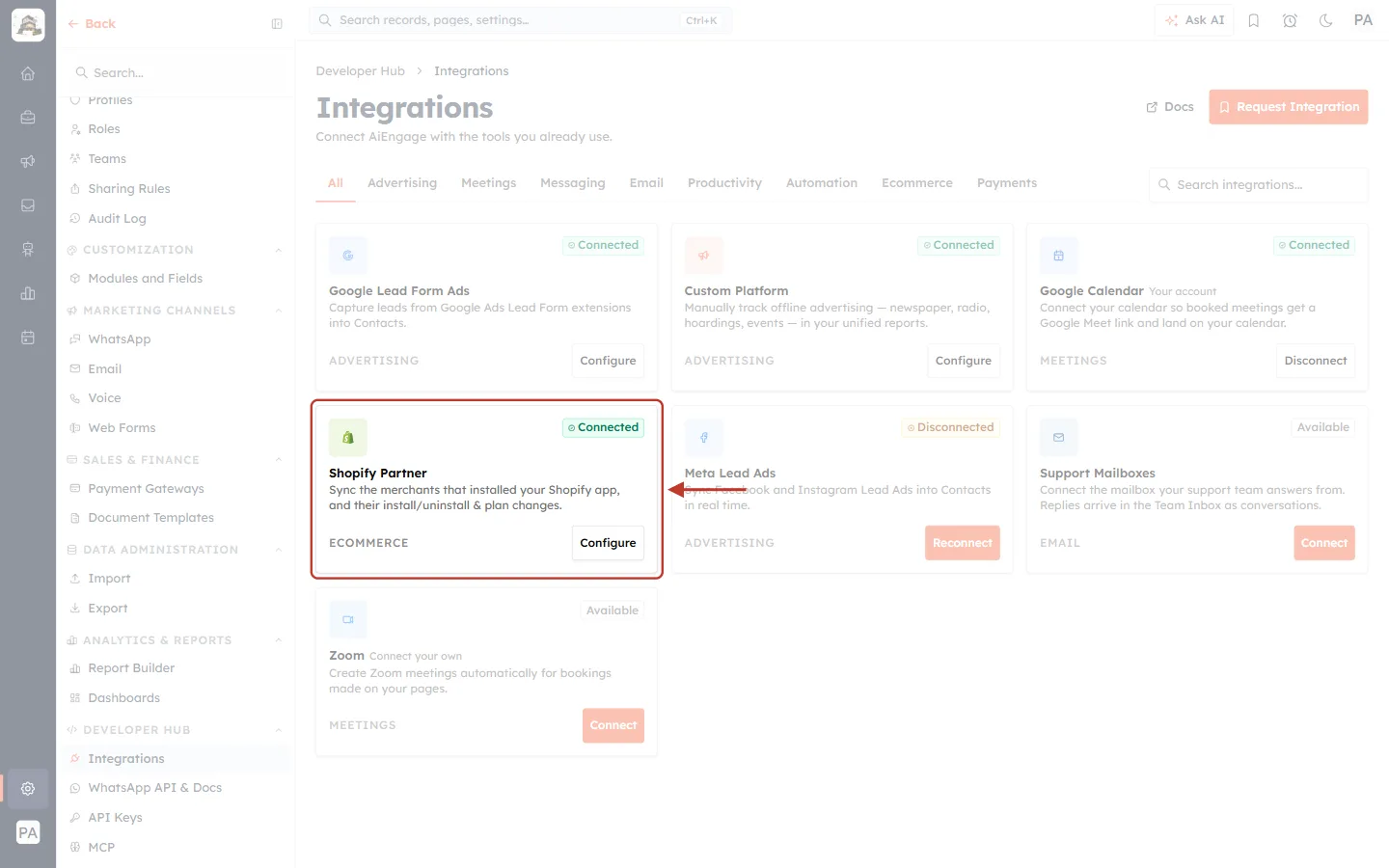
Task: Open the alarm clock reminders icon
Action: point(1290,20)
